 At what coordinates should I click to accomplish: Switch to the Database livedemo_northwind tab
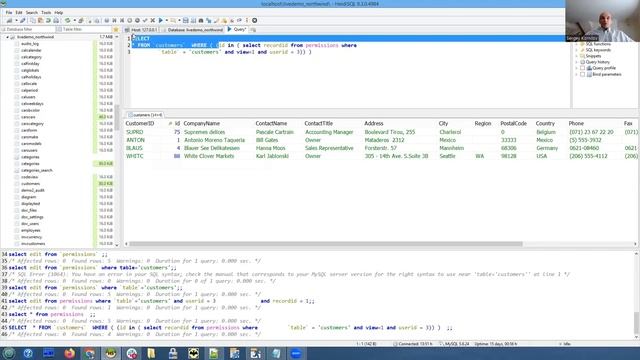click(x=192, y=30)
